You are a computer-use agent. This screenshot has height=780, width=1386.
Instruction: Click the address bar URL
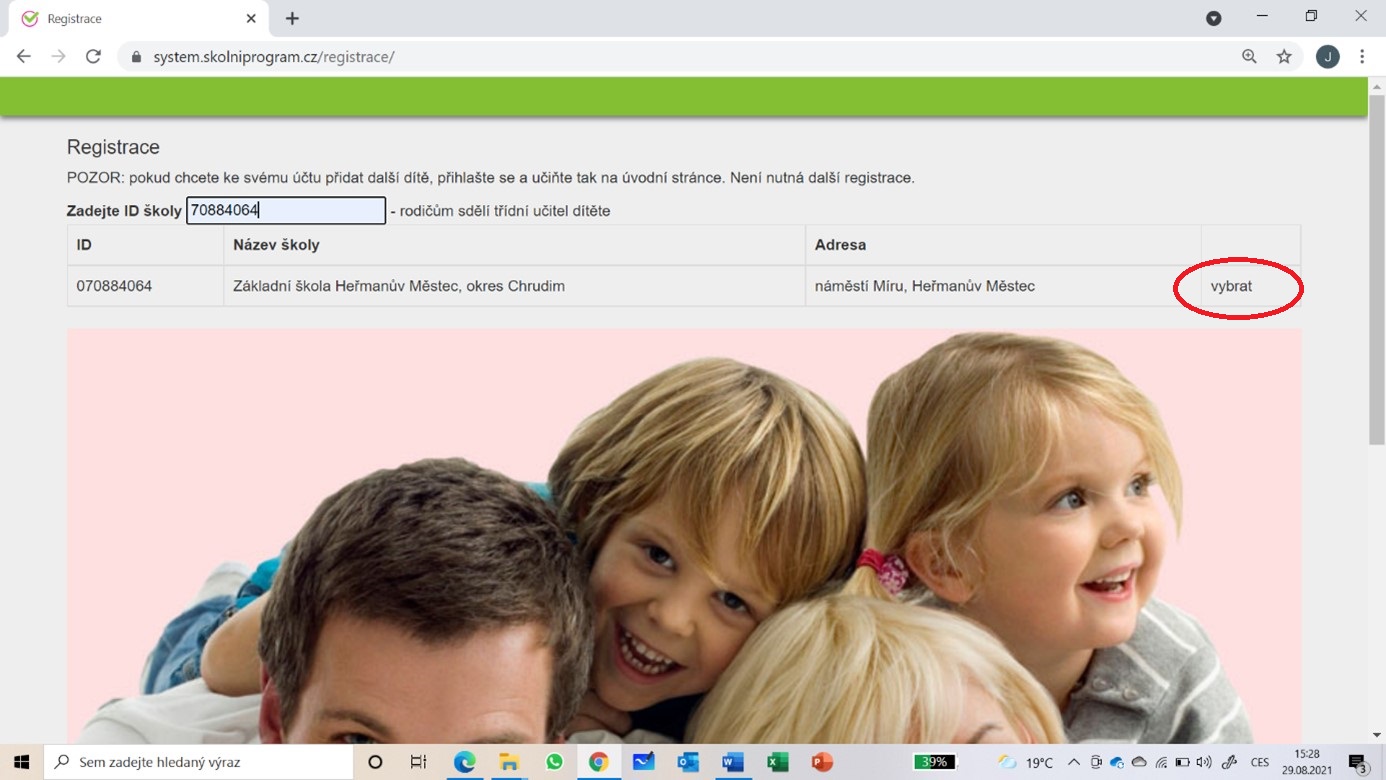274,57
